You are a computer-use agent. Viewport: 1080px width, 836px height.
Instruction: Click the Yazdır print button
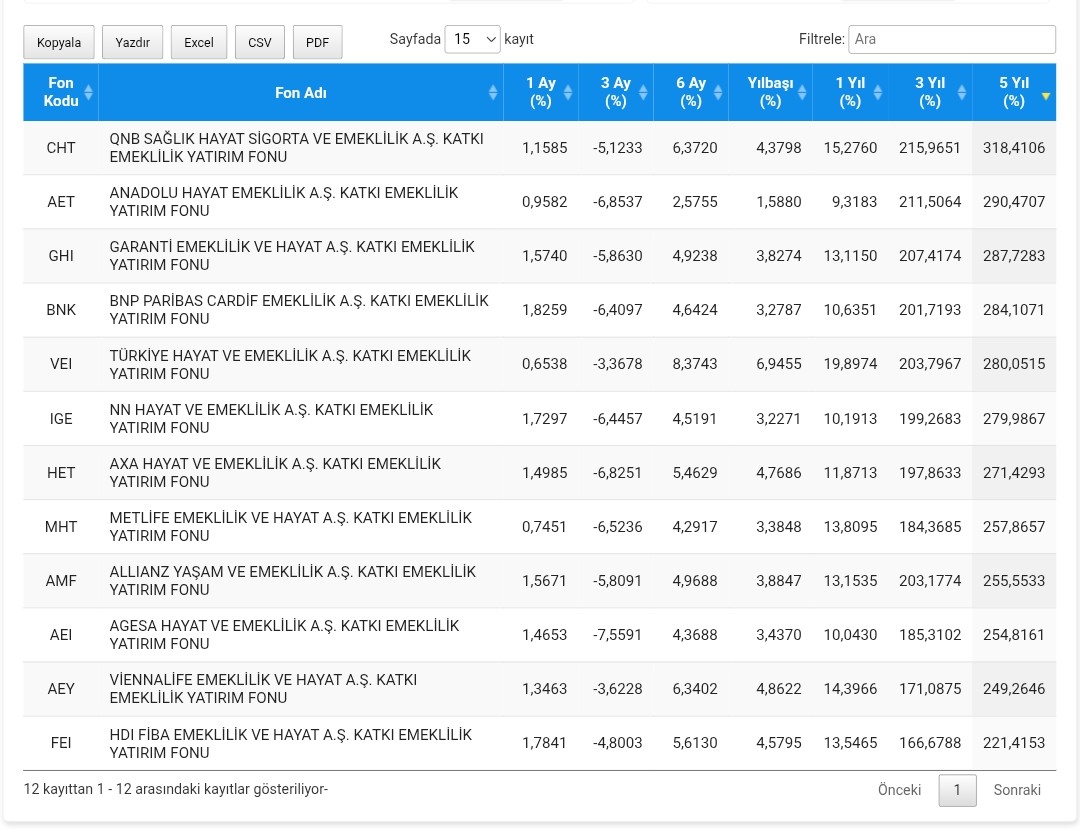(132, 42)
